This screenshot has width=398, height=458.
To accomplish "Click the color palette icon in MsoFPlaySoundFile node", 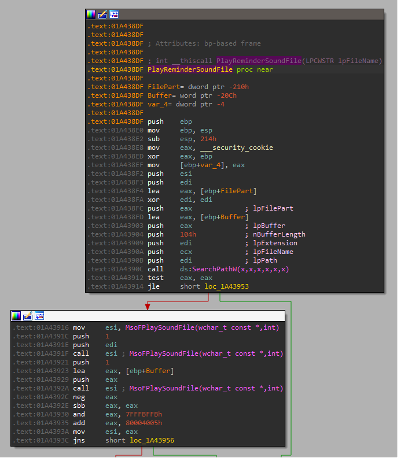I will pos(16,316).
